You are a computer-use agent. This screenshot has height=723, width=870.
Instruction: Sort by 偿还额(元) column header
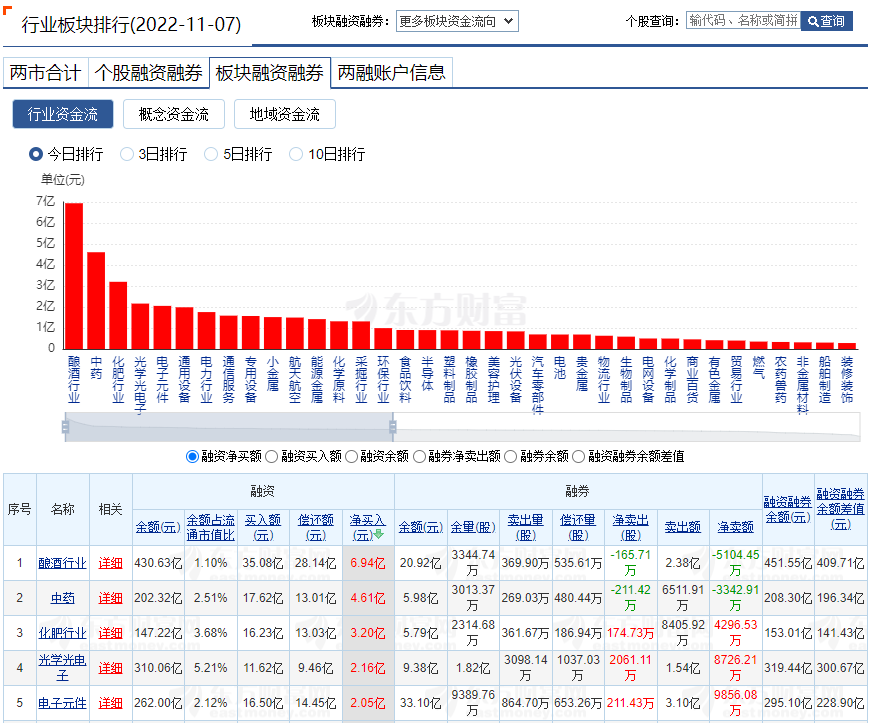(314, 527)
